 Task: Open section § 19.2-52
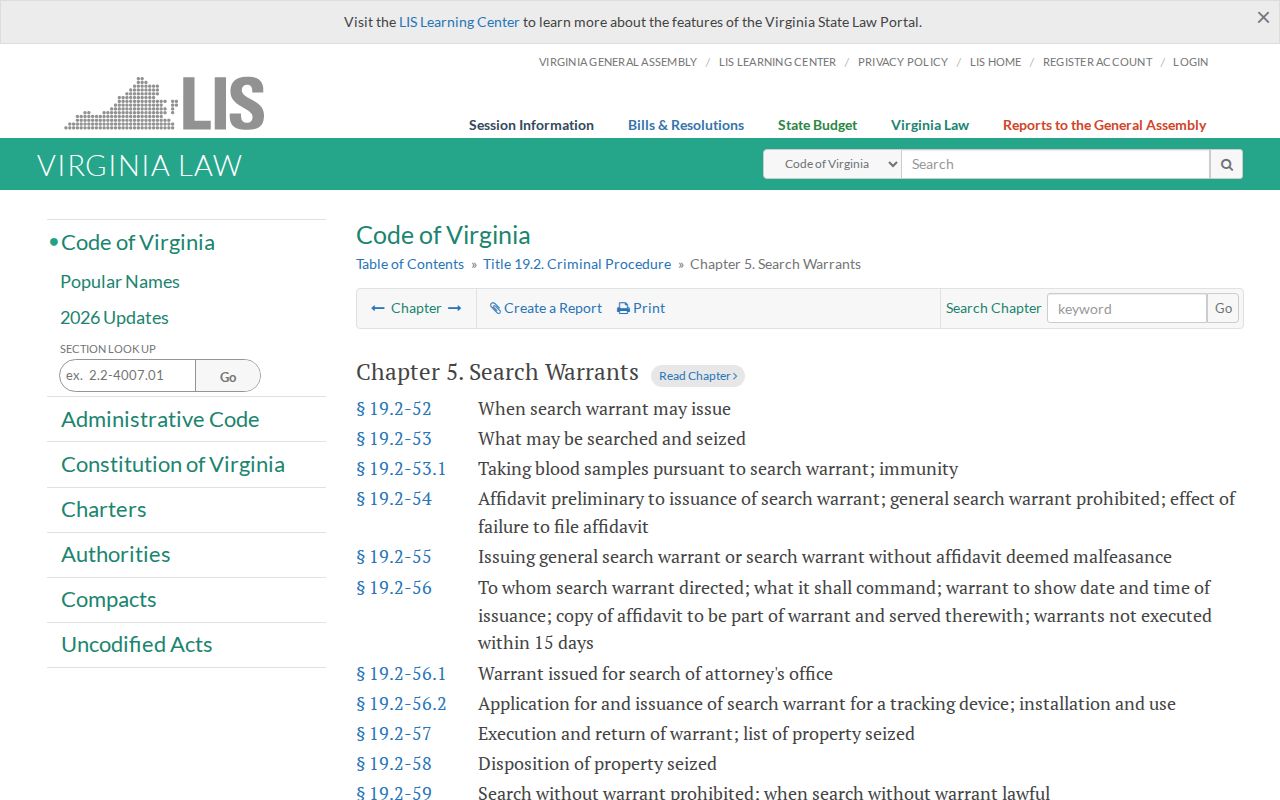[x=394, y=409]
